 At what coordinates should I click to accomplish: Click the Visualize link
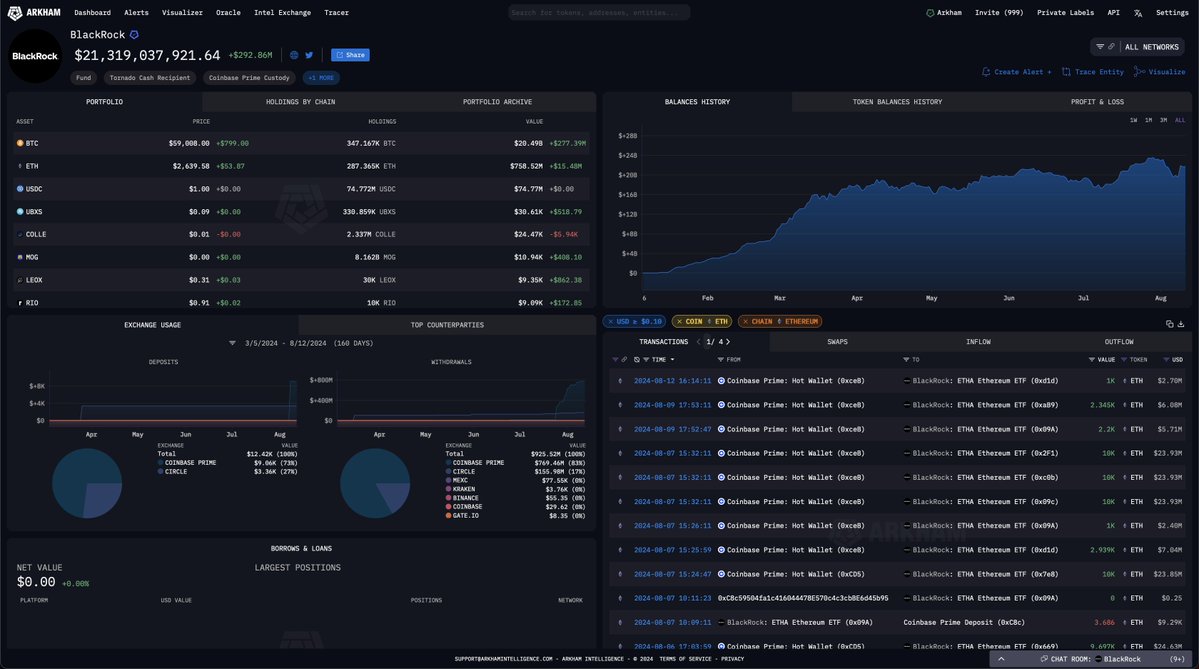point(1160,72)
